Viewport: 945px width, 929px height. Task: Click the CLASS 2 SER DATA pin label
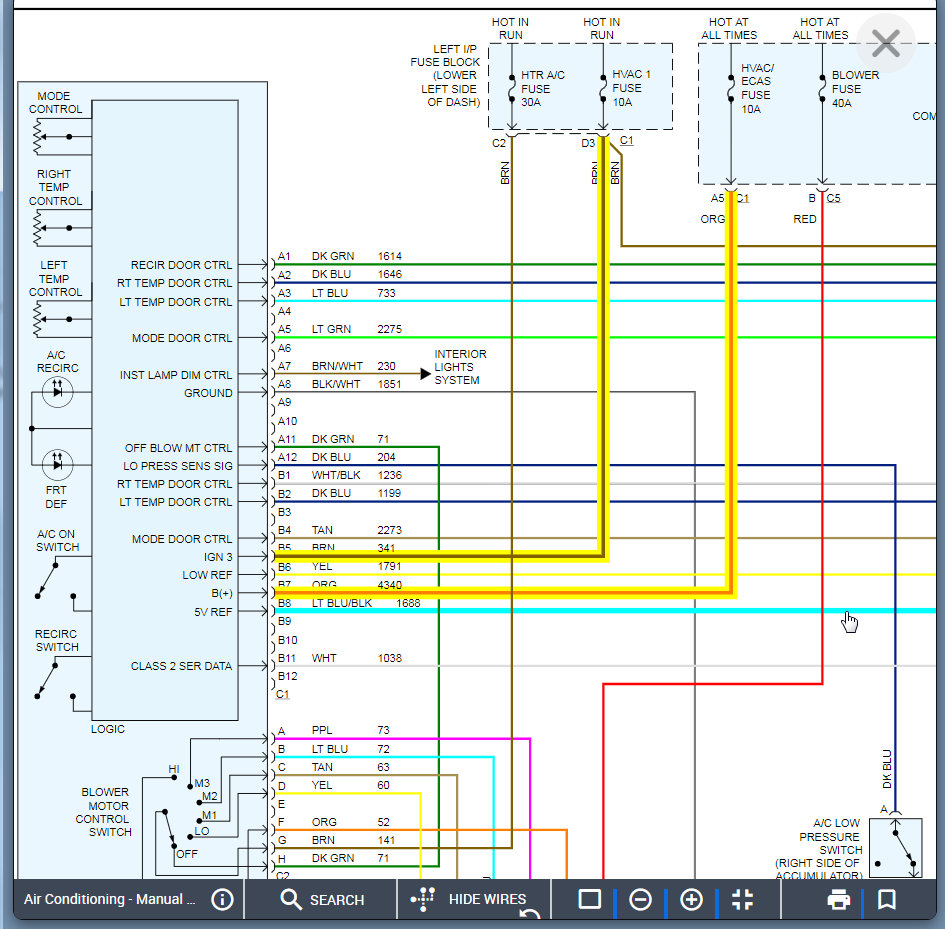tap(181, 666)
